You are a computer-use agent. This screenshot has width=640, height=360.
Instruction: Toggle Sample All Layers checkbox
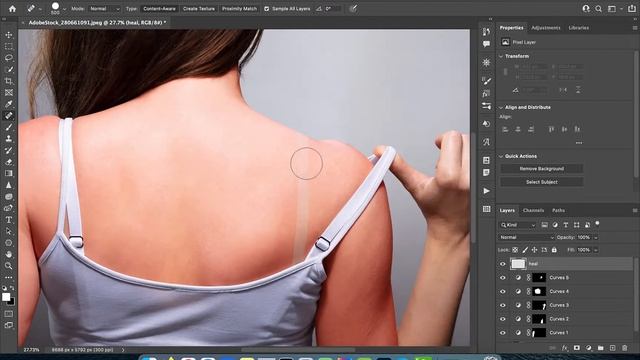pos(267,9)
